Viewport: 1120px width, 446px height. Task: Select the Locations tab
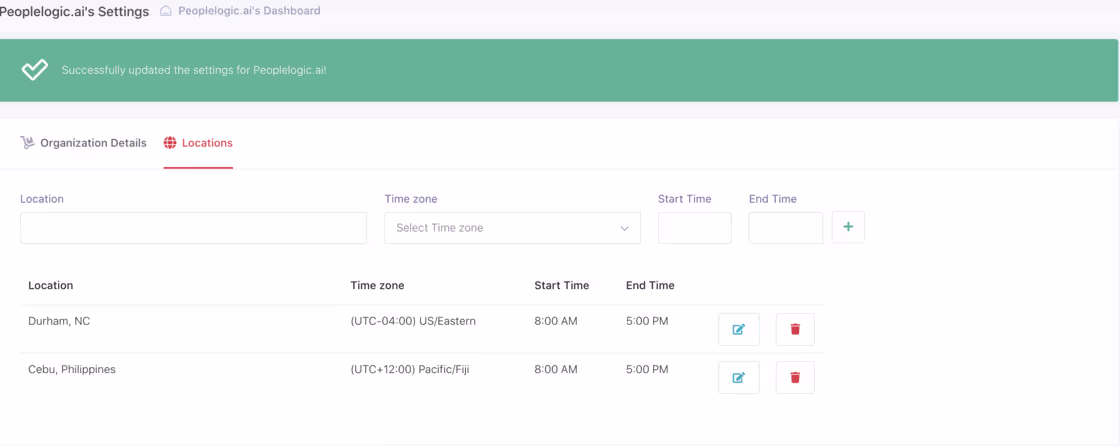click(x=198, y=143)
